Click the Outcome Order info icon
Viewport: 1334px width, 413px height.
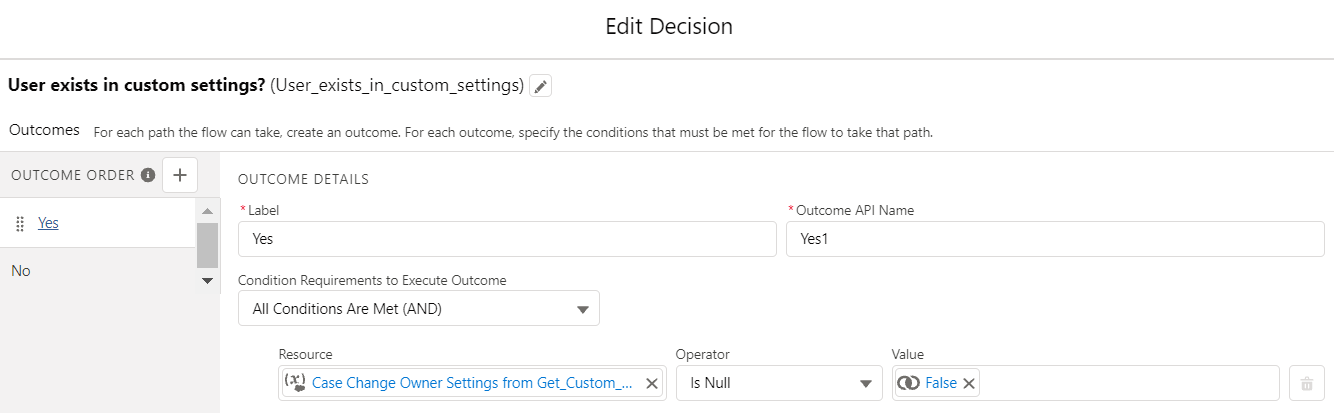tap(148, 175)
